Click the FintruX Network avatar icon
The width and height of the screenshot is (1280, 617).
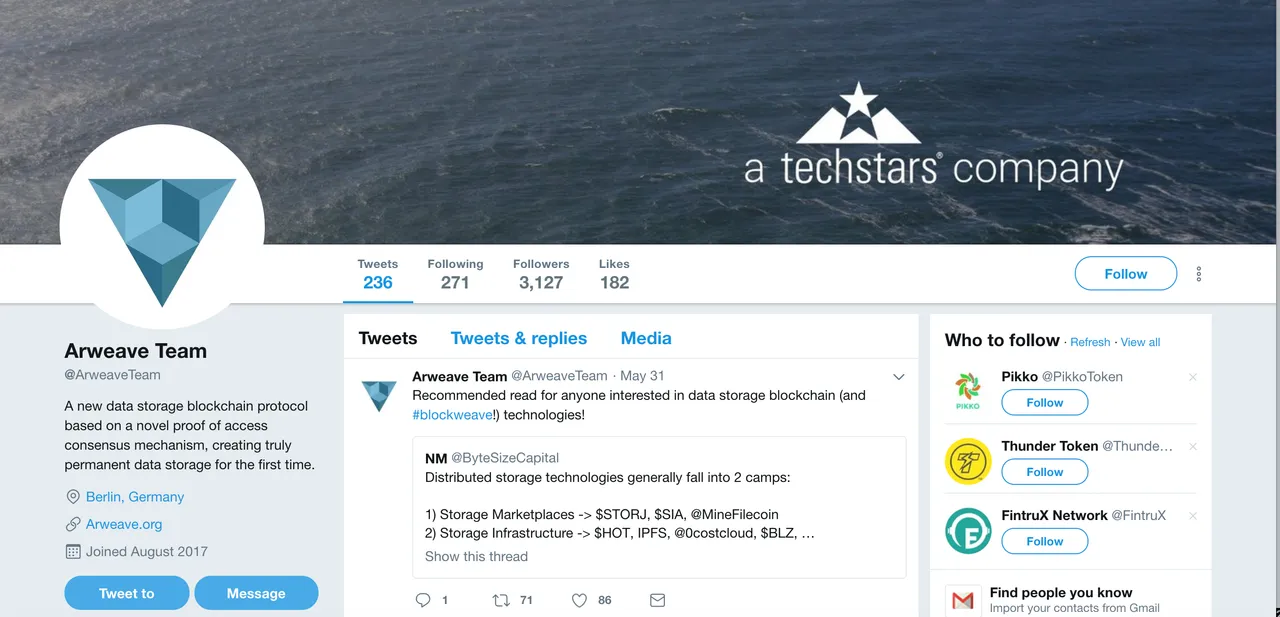click(x=967, y=531)
